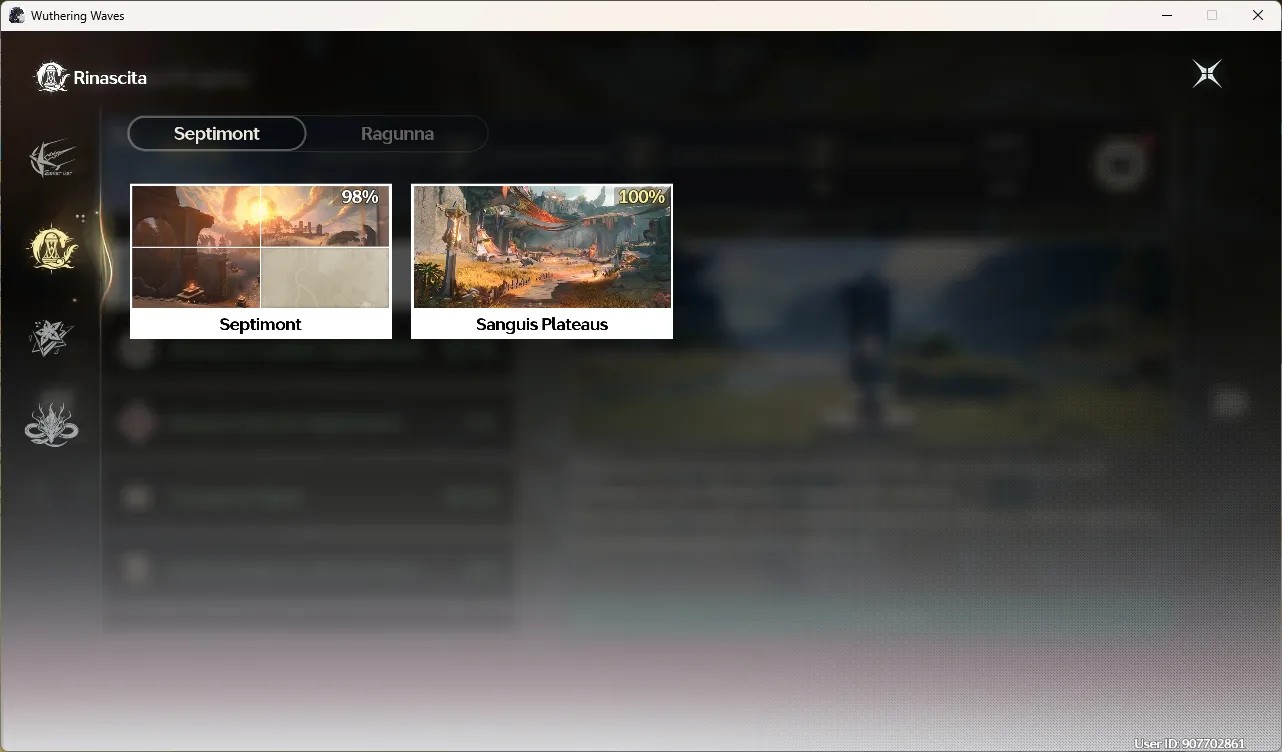Select the star-shaped region emblem in sidebar

coord(52,337)
